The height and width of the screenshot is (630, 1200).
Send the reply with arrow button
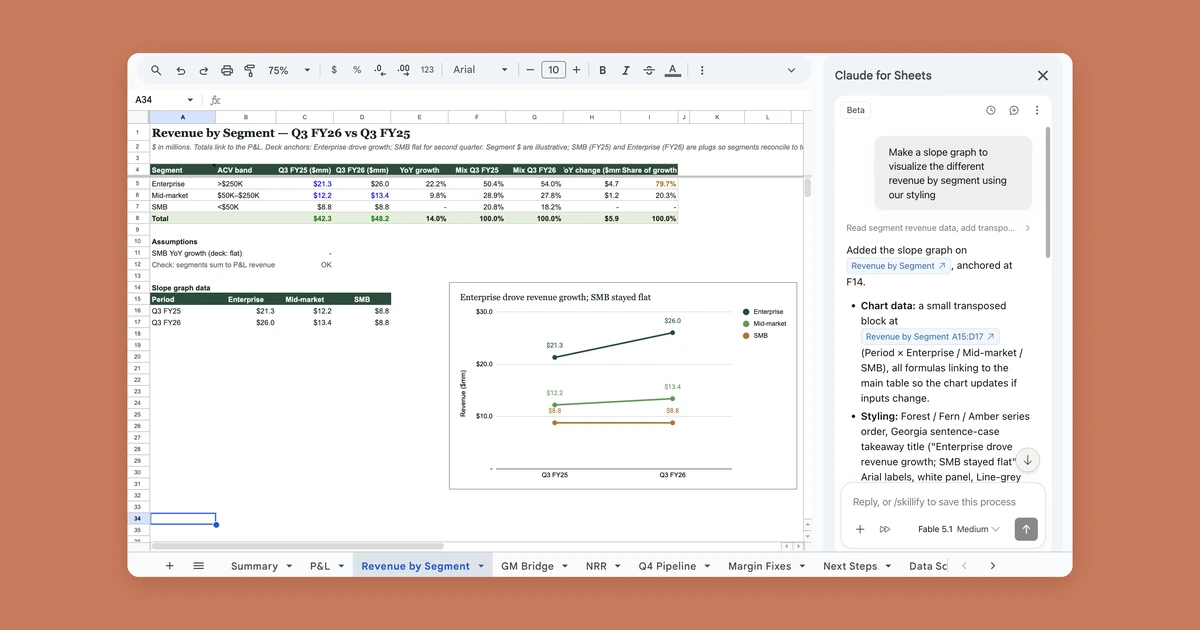point(1026,529)
